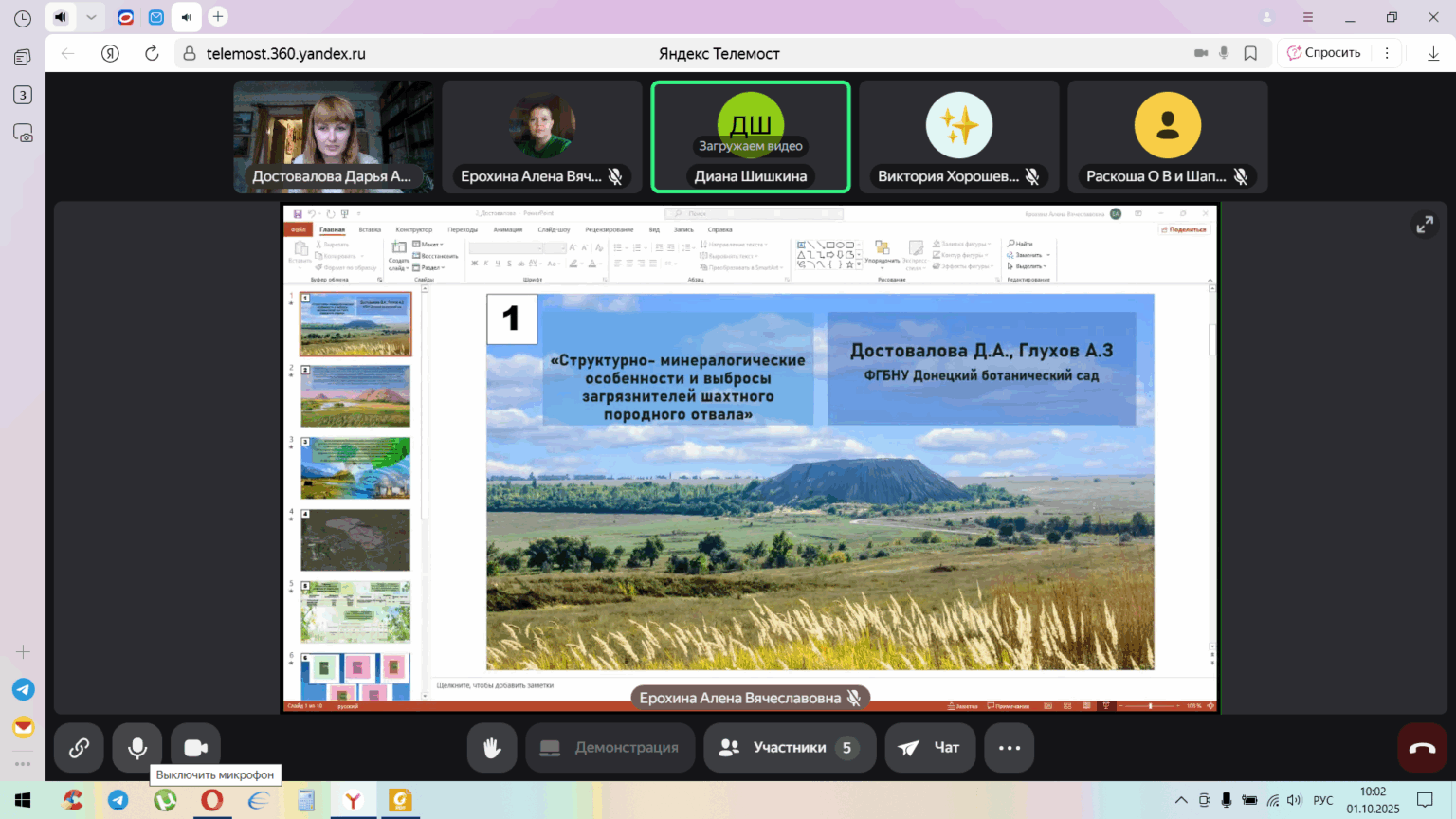
Task: End call with red hang-up button
Action: 1422,748
